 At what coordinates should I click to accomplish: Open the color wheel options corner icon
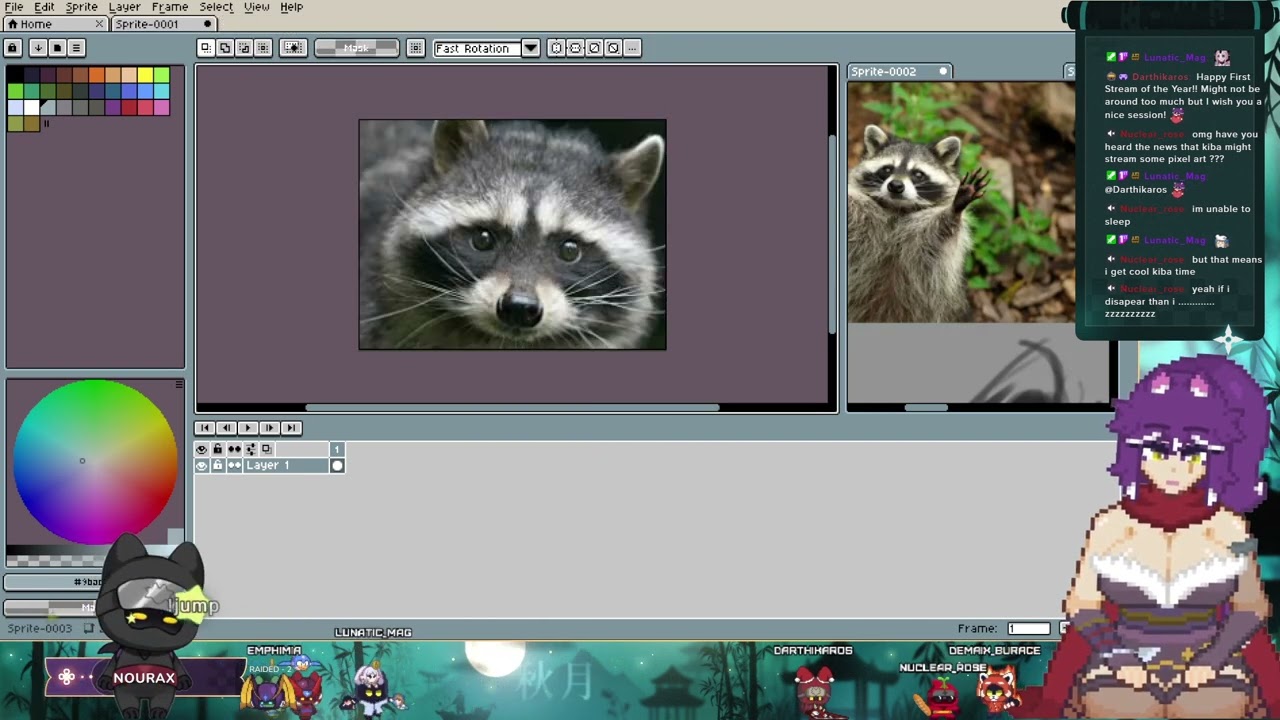(x=179, y=384)
